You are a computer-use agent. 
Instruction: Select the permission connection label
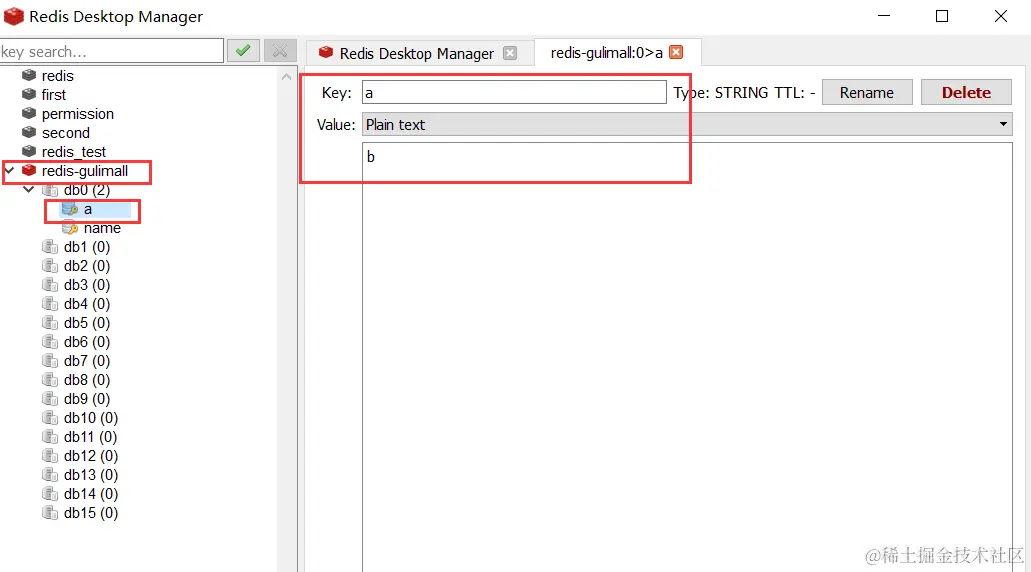pyautogui.click(x=78, y=114)
